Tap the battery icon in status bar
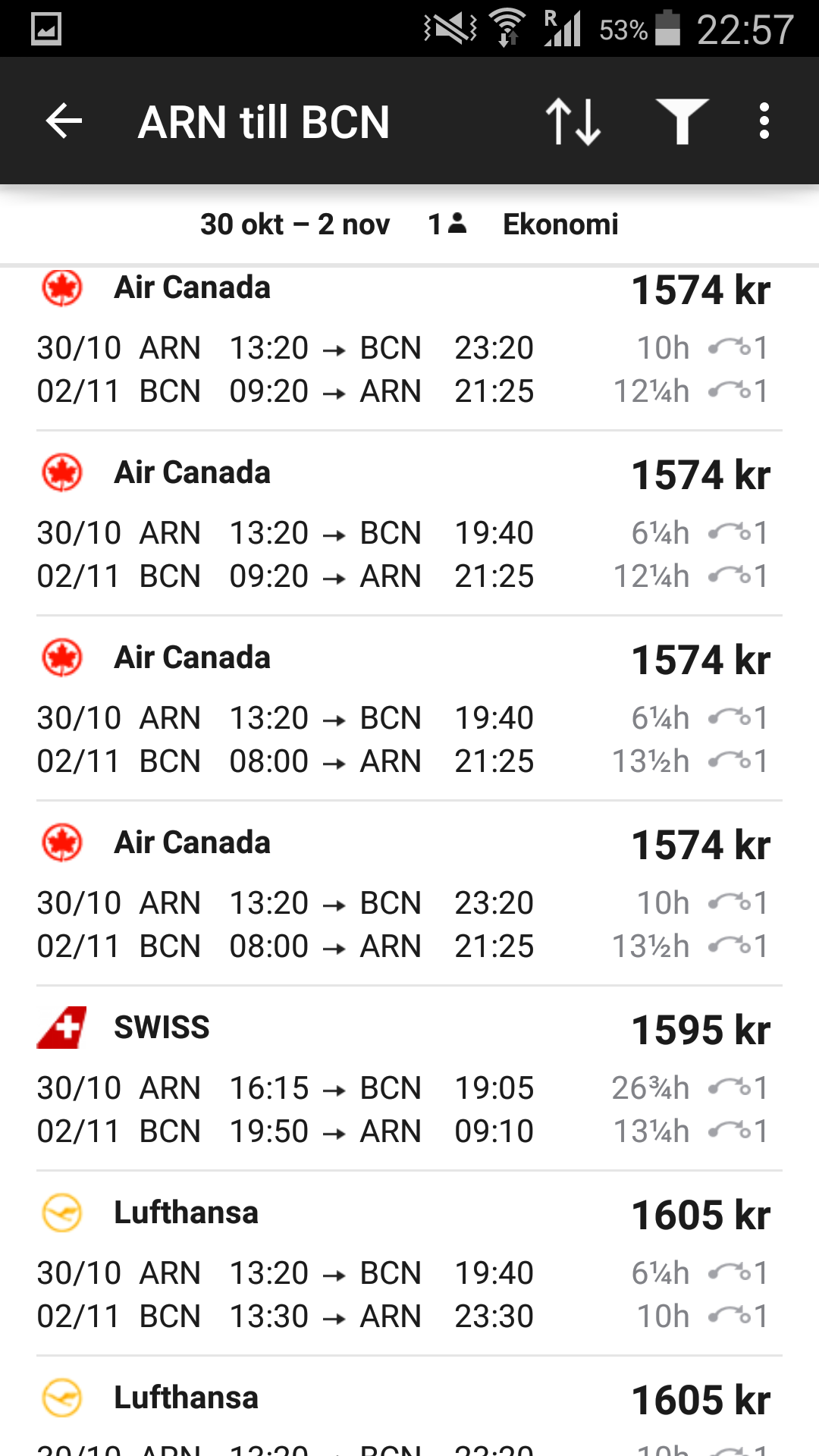The image size is (819, 1456). 667,29
